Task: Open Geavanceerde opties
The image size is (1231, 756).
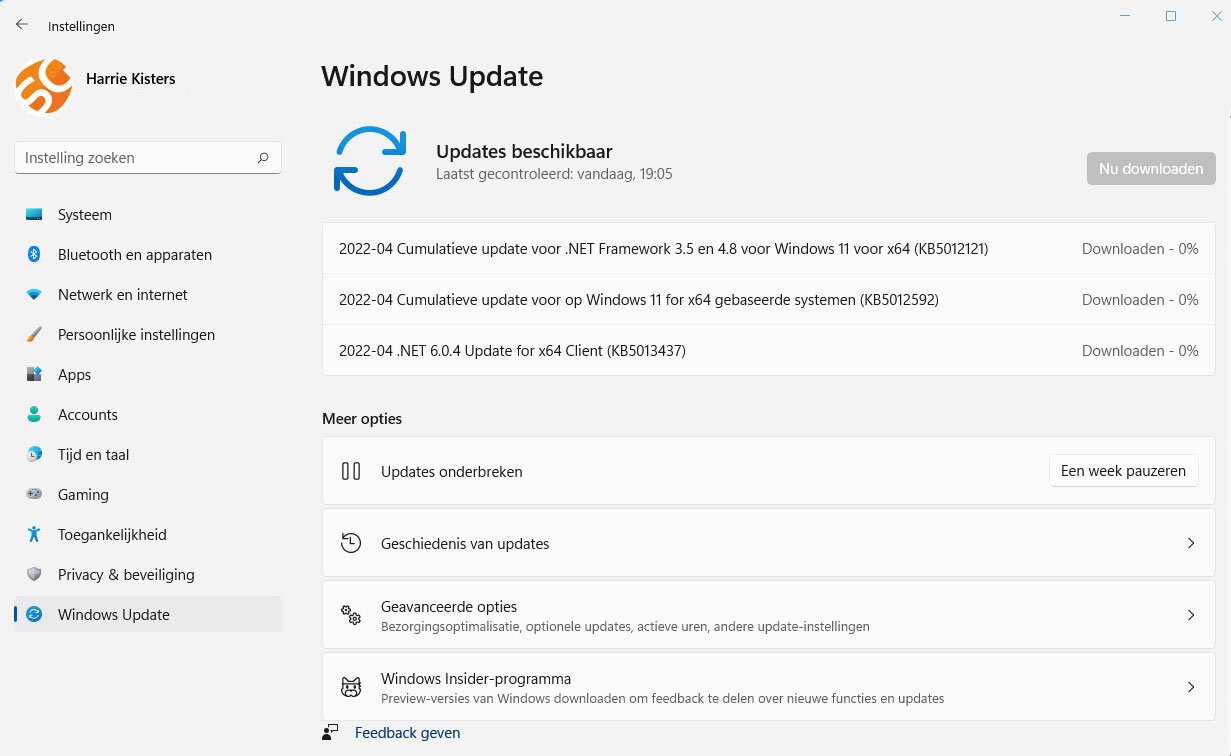Action: pyautogui.click(x=768, y=615)
